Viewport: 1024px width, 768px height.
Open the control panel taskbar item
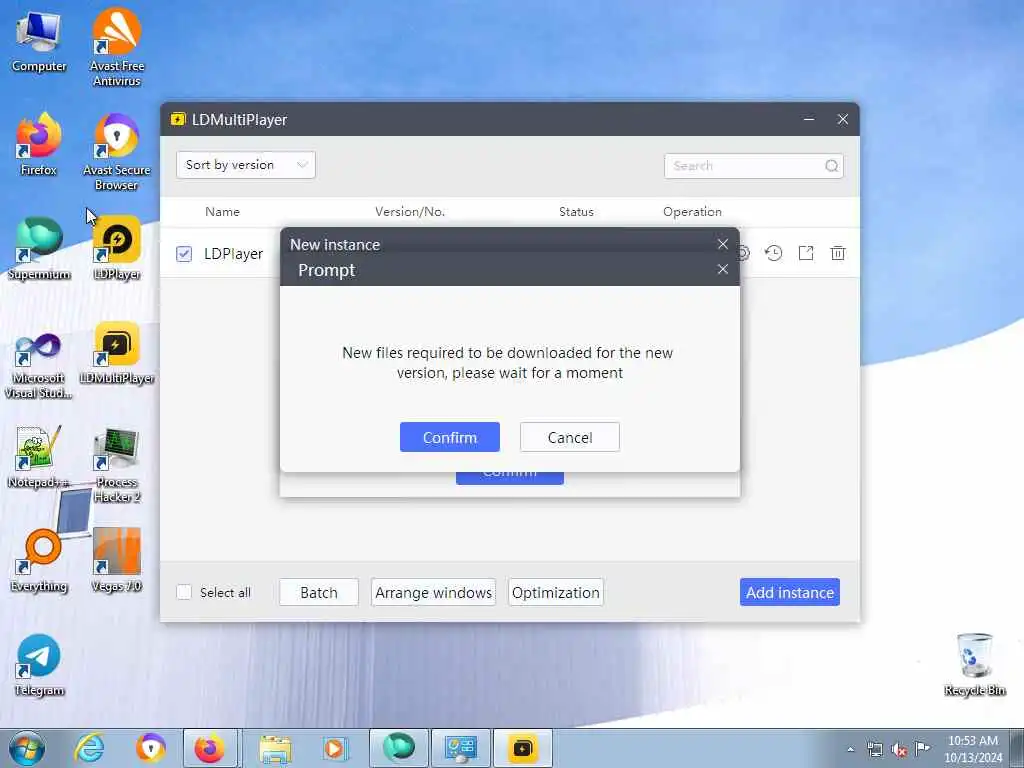pos(460,748)
